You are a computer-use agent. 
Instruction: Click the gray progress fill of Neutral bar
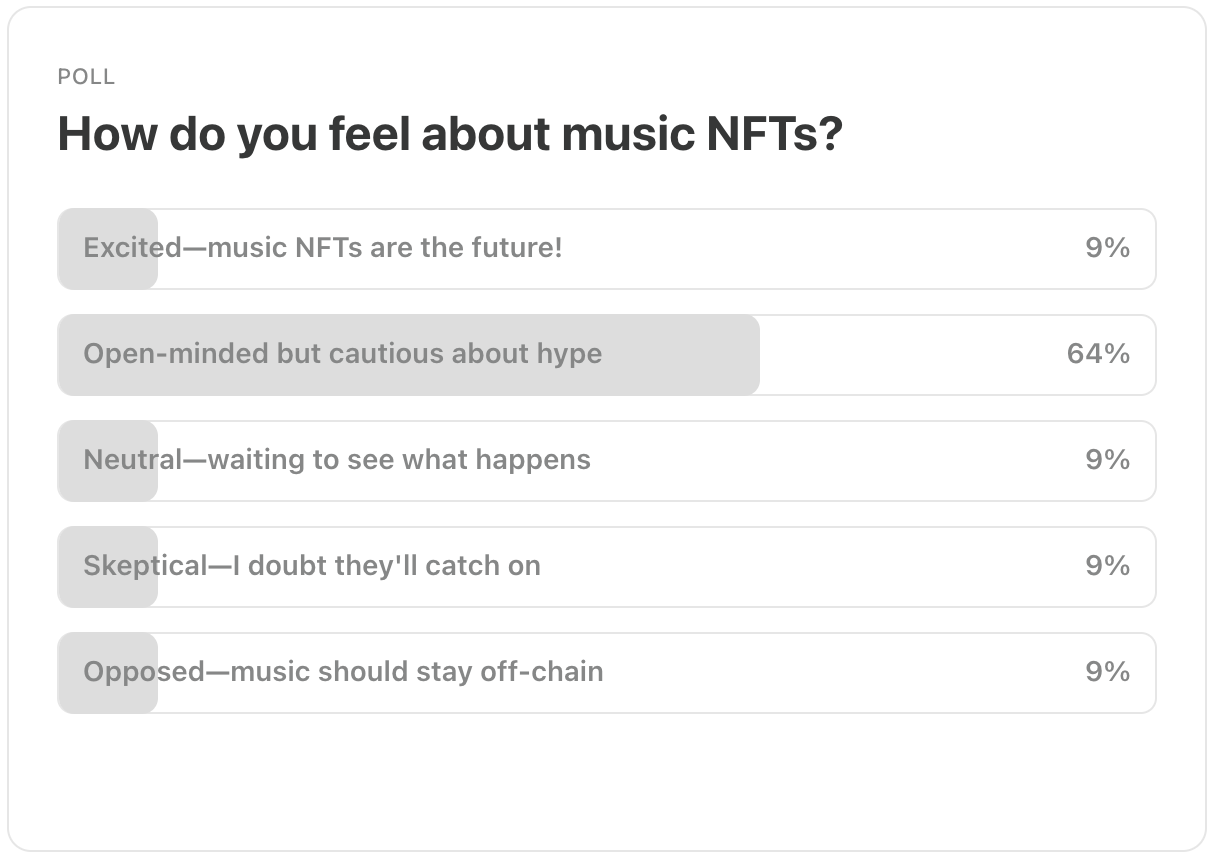(108, 460)
